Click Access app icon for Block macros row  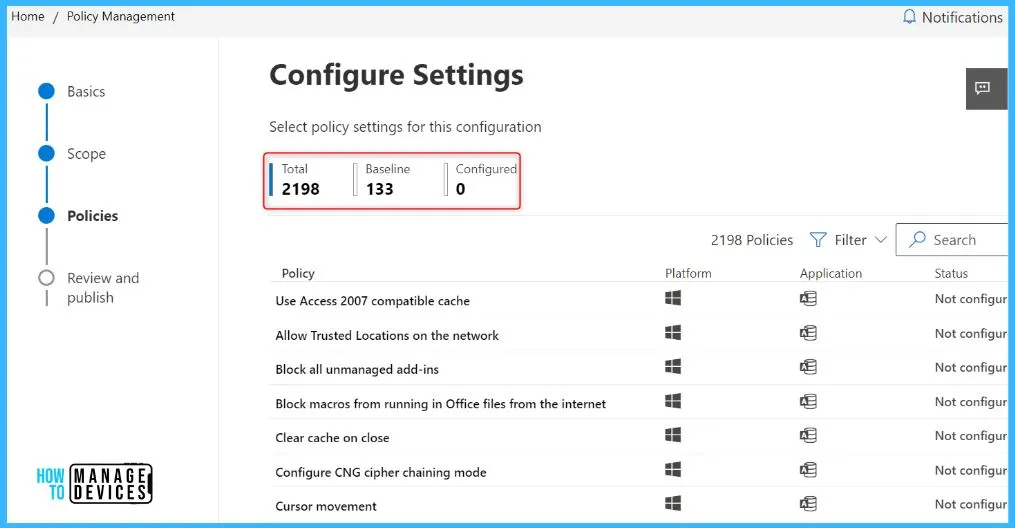click(808, 401)
